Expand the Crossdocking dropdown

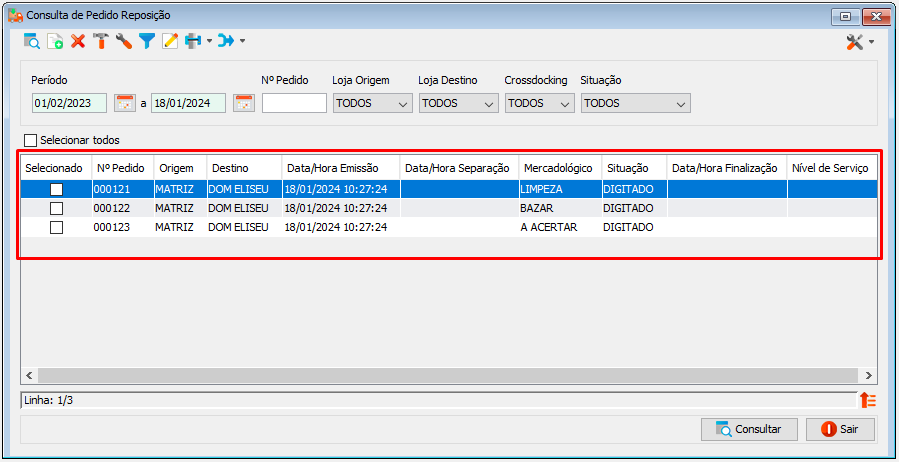pos(540,104)
